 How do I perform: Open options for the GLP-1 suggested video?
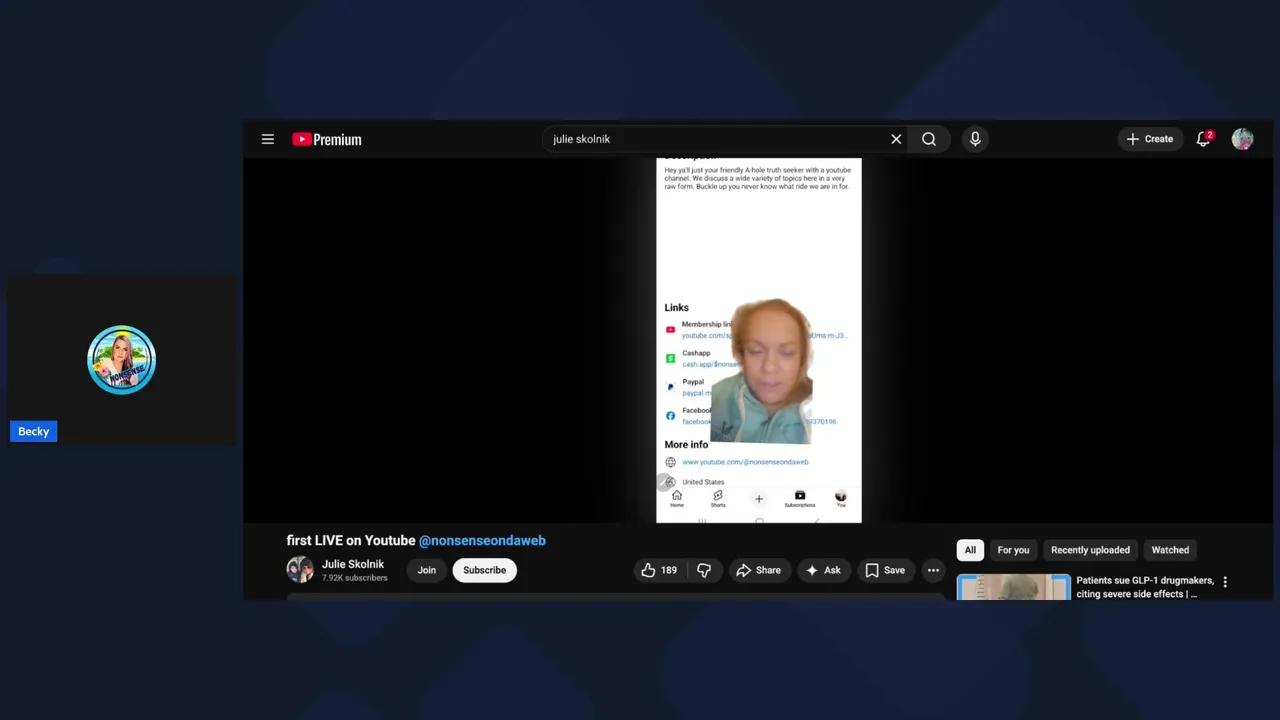click(x=1225, y=581)
